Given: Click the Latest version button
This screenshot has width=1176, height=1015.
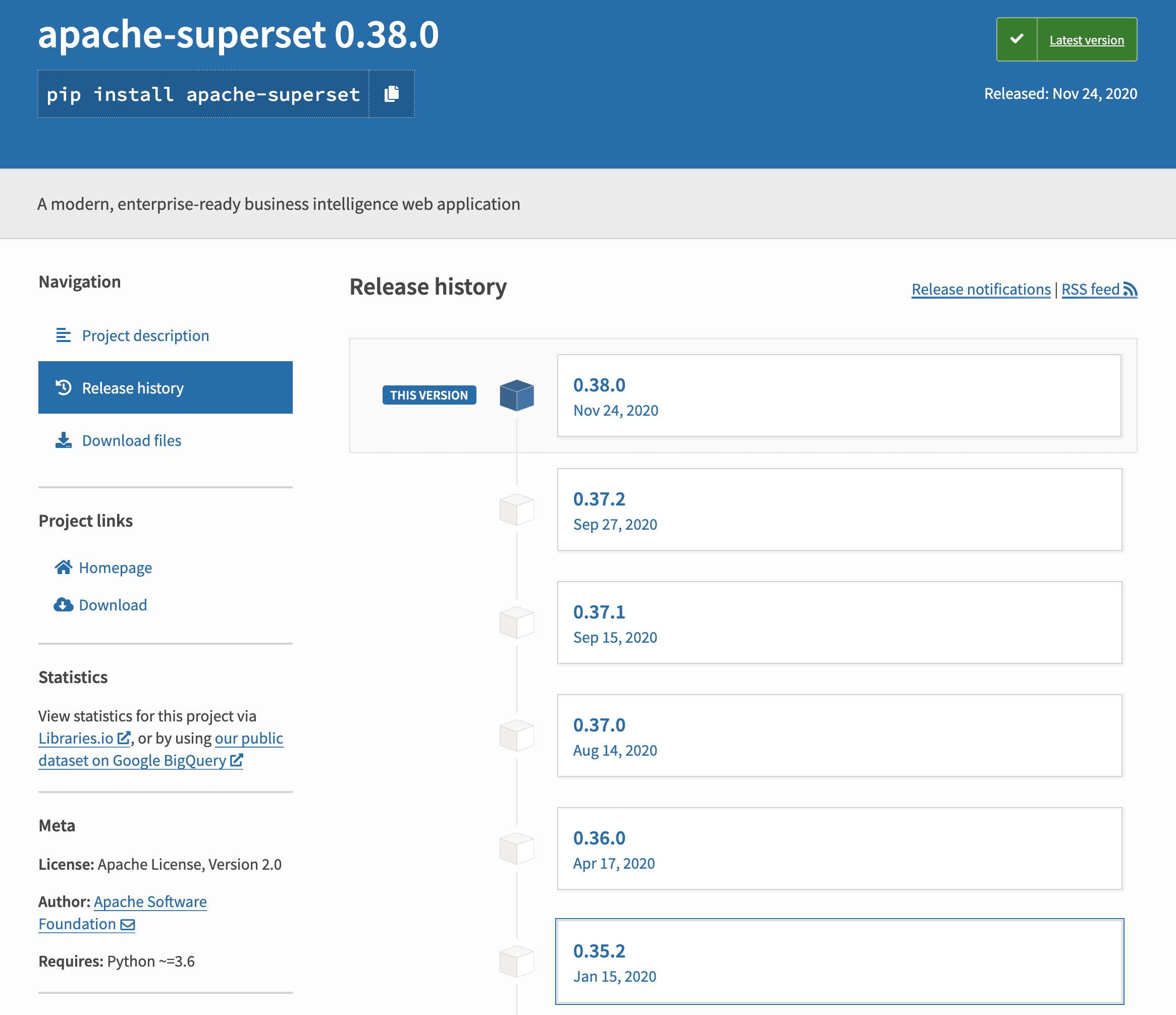Looking at the screenshot, I should 1086,40.
